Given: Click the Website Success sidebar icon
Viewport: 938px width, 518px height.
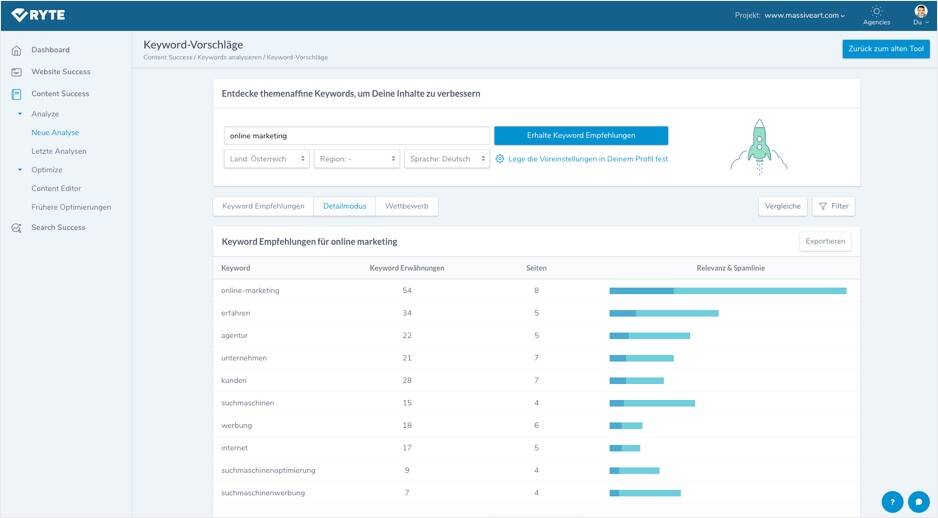Looking at the screenshot, I should tap(16, 72).
